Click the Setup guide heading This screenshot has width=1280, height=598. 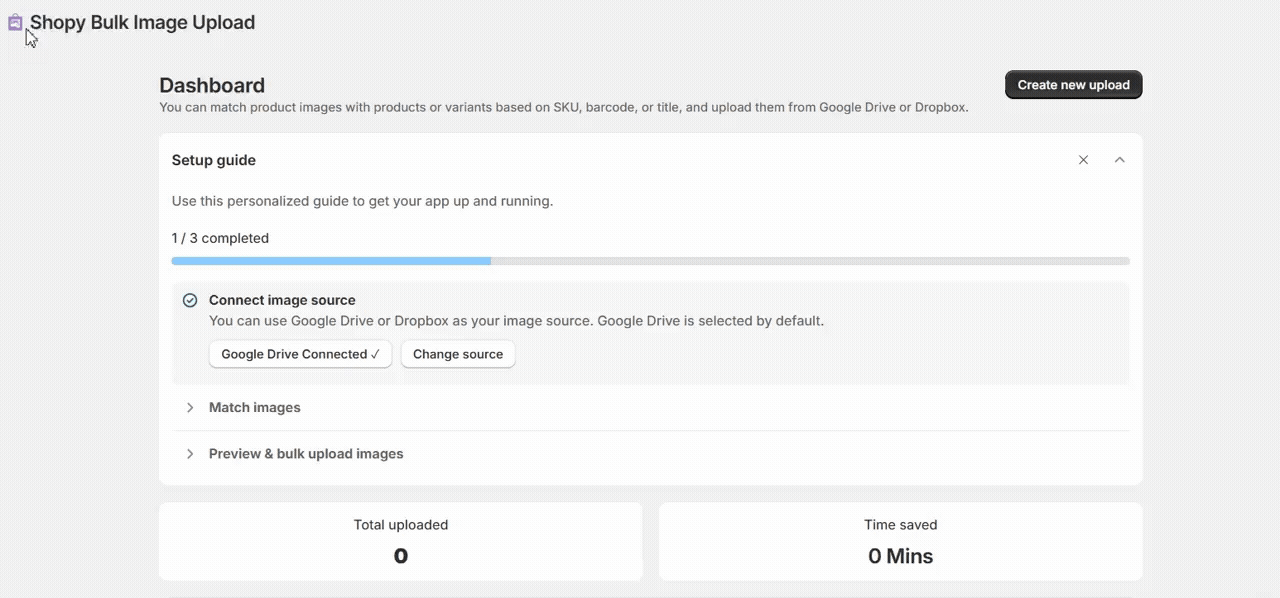214,160
